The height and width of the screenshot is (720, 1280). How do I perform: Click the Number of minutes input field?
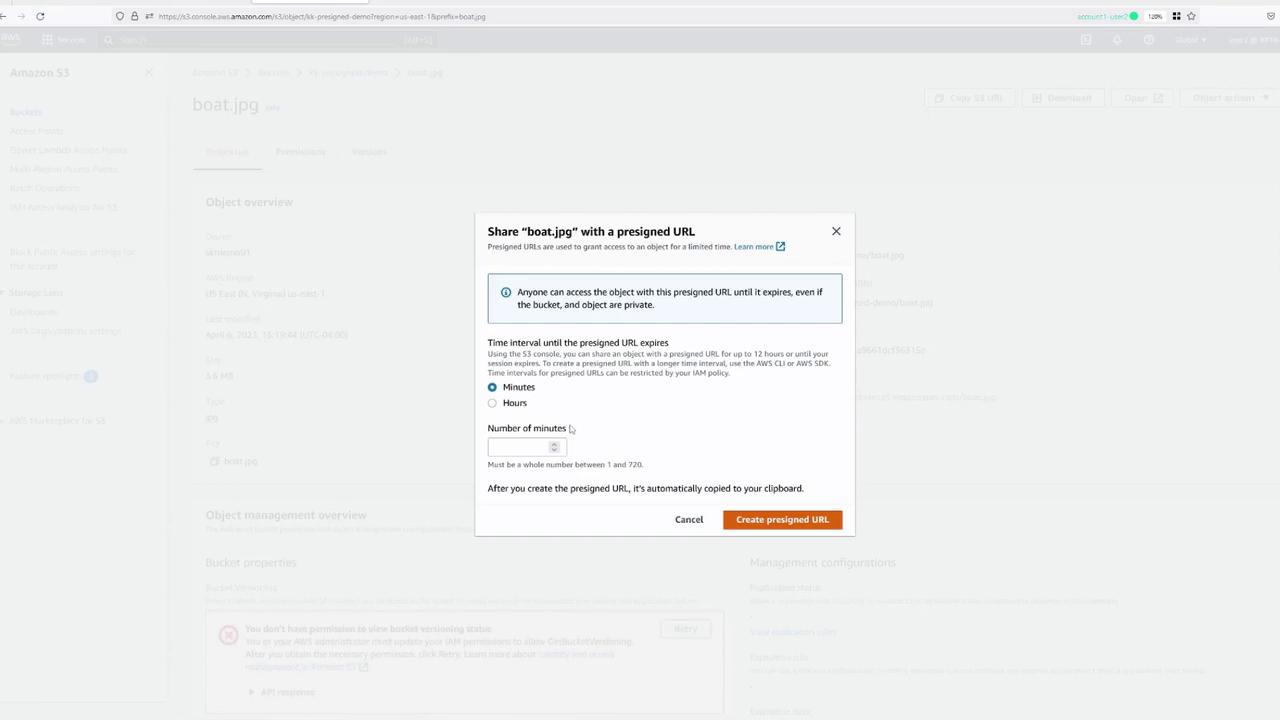[526, 447]
